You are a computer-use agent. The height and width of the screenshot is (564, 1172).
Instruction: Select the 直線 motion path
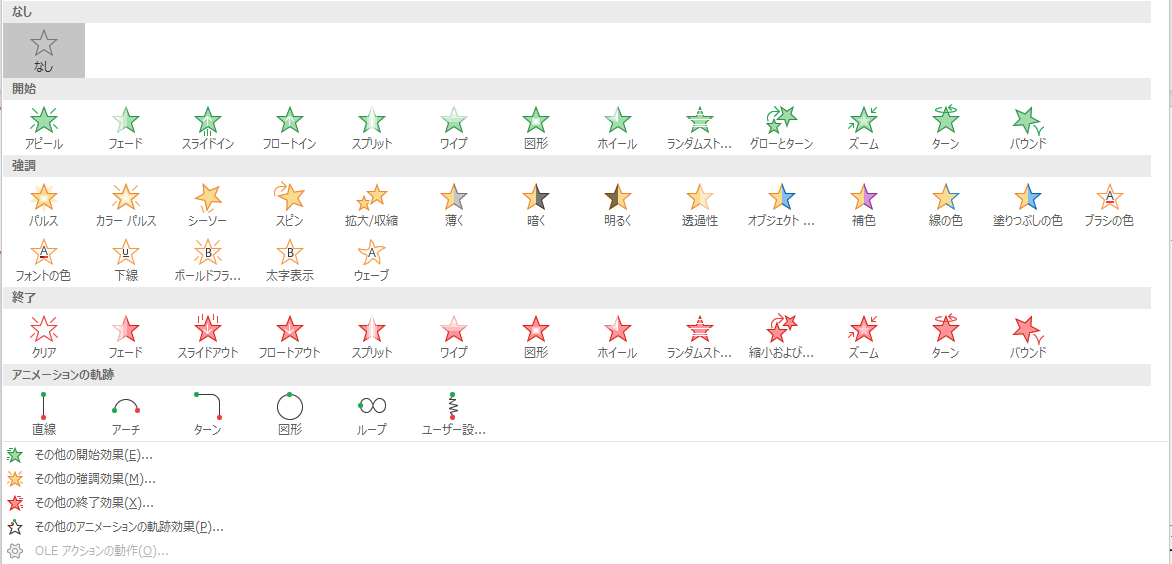(x=43, y=414)
